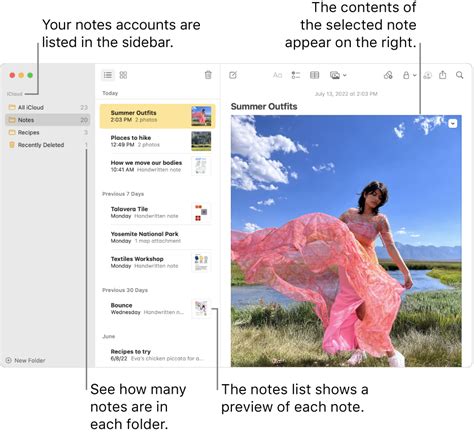Screen dimensions: 474x436
Task: Open the lock note dropdown
Action: pyautogui.click(x=409, y=75)
